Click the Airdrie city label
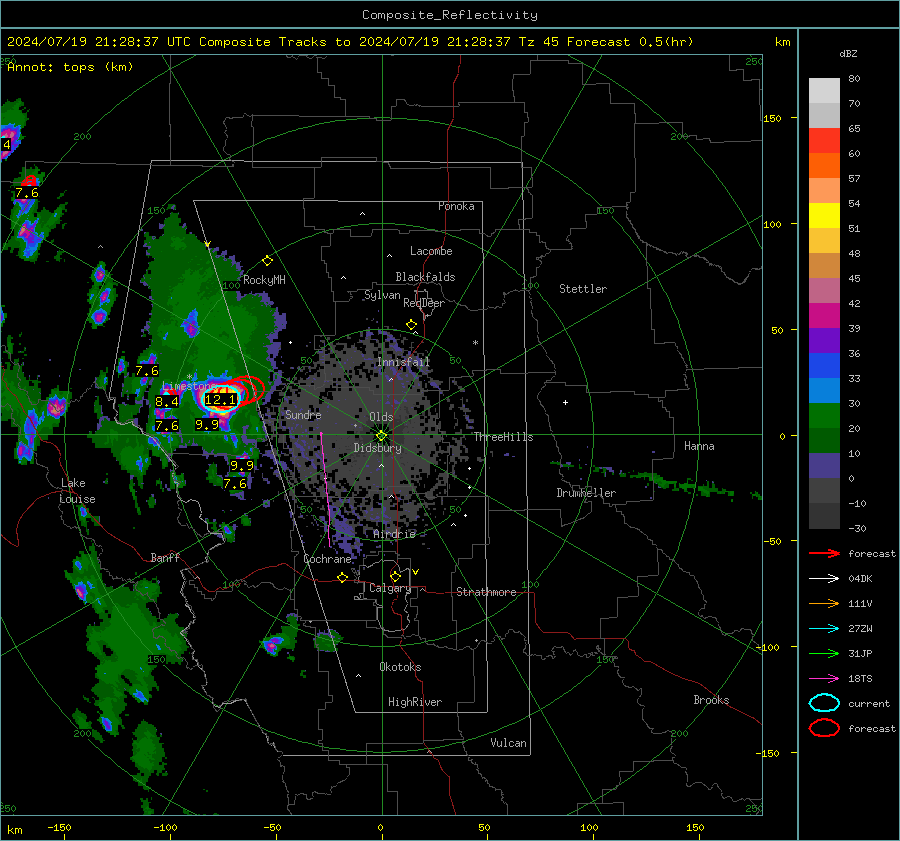 (x=394, y=534)
